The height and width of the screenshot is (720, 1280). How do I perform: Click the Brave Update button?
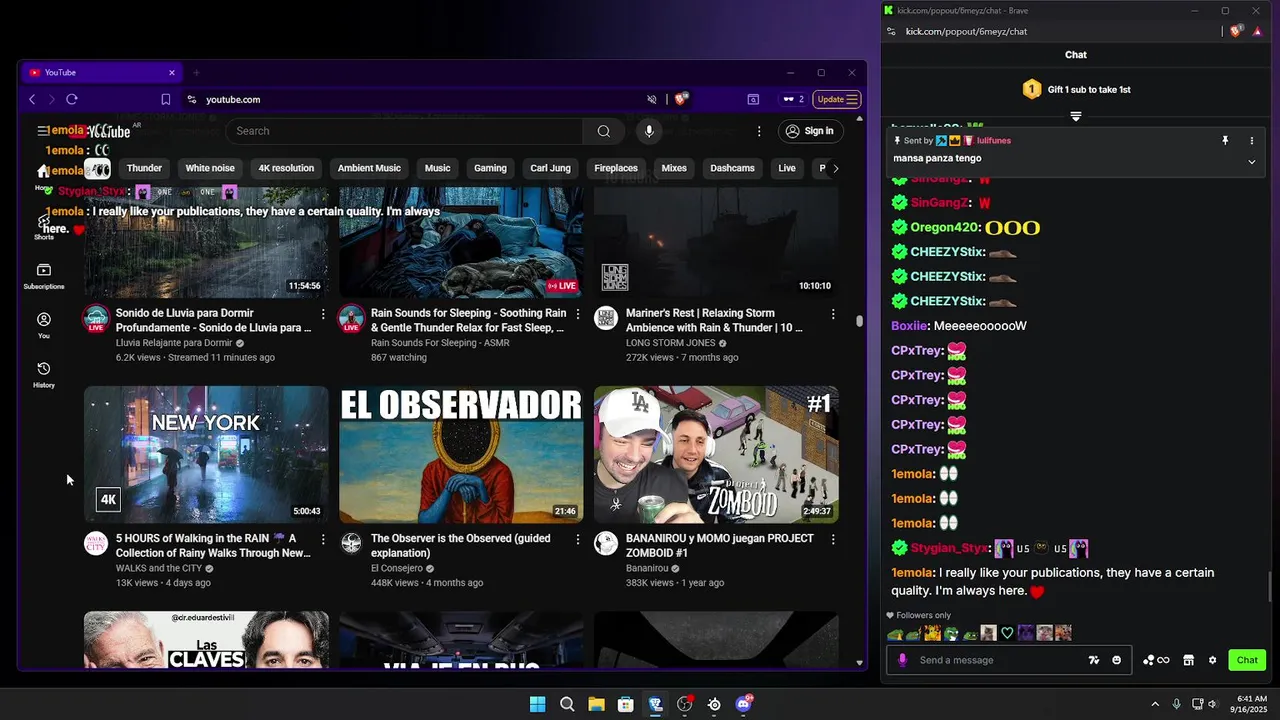837,99
